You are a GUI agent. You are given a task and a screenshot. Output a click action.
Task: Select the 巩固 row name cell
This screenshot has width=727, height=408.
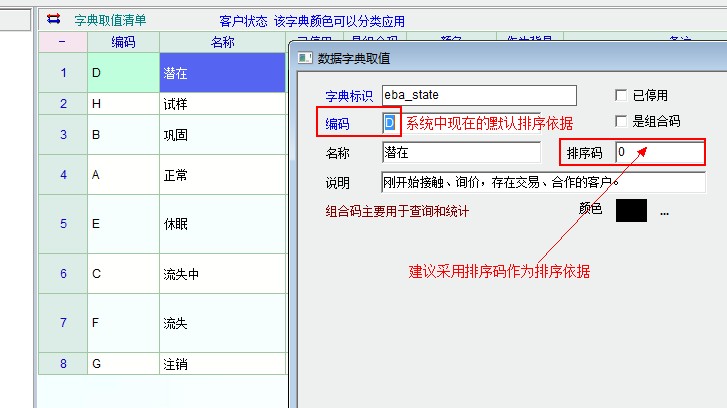tap(222, 134)
